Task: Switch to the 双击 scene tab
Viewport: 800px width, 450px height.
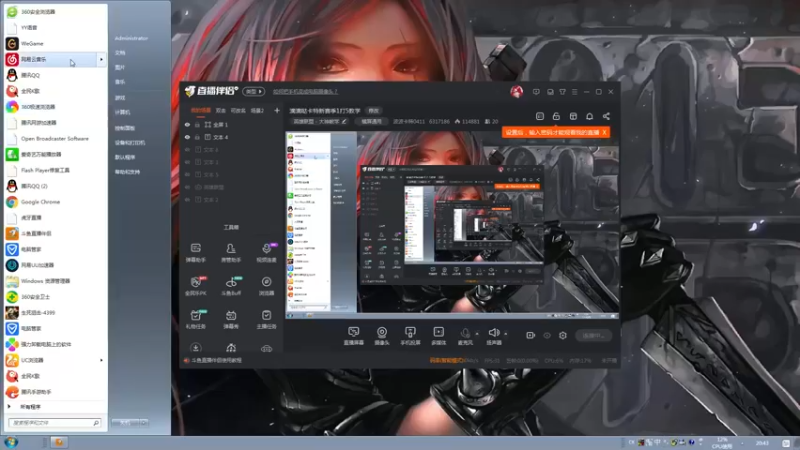Action: [220, 110]
